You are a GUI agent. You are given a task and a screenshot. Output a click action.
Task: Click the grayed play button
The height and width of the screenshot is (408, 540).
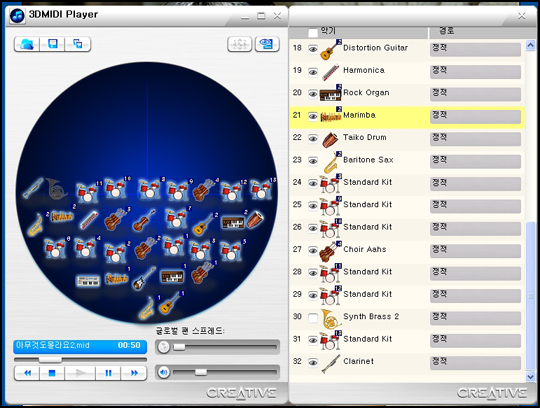(80, 373)
